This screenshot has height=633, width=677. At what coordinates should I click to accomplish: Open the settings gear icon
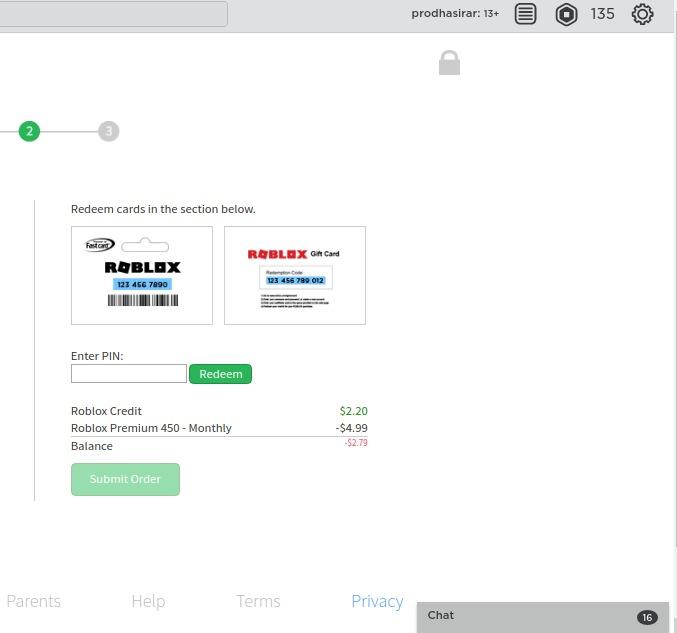[642, 14]
